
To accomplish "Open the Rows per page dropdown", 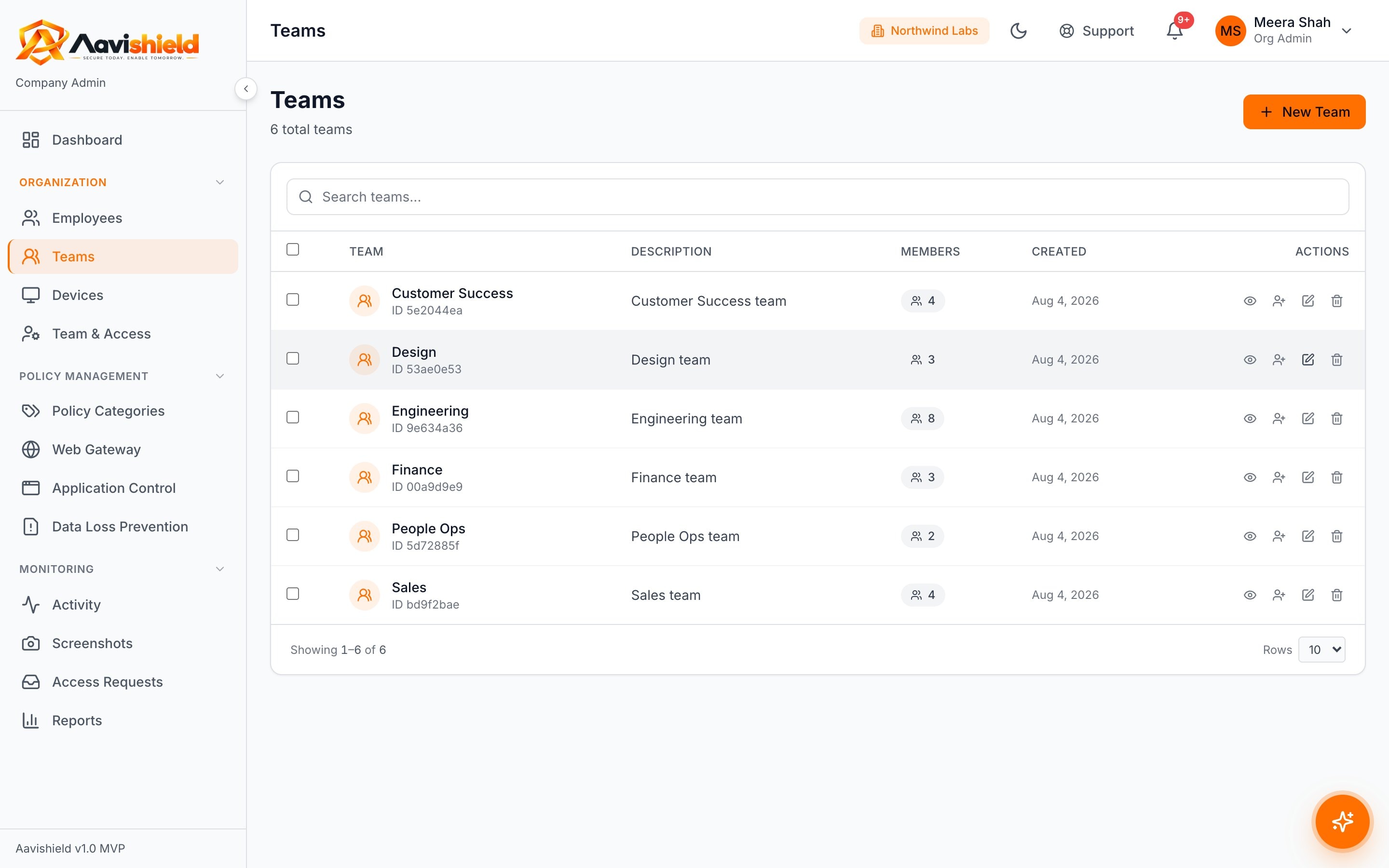I will pos(1322,650).
